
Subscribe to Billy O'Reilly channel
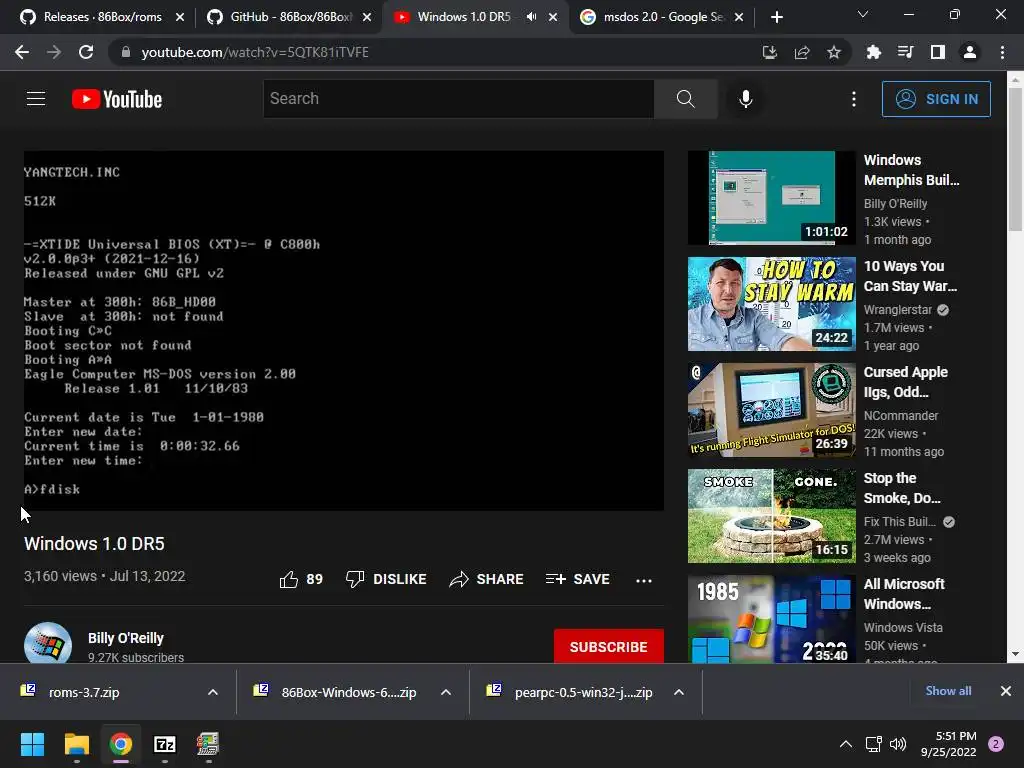[609, 647]
